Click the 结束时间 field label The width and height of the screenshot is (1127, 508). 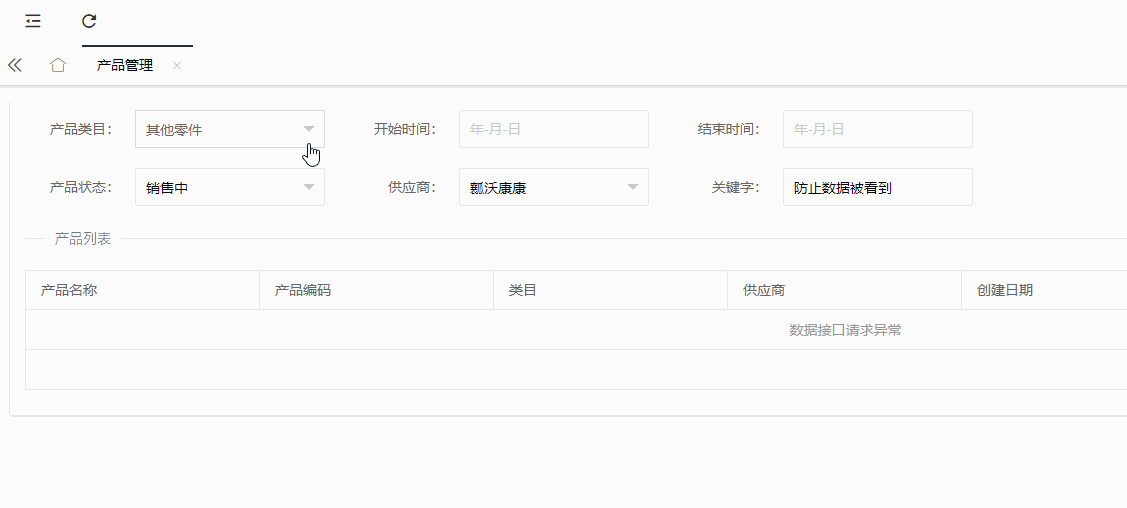[729, 129]
